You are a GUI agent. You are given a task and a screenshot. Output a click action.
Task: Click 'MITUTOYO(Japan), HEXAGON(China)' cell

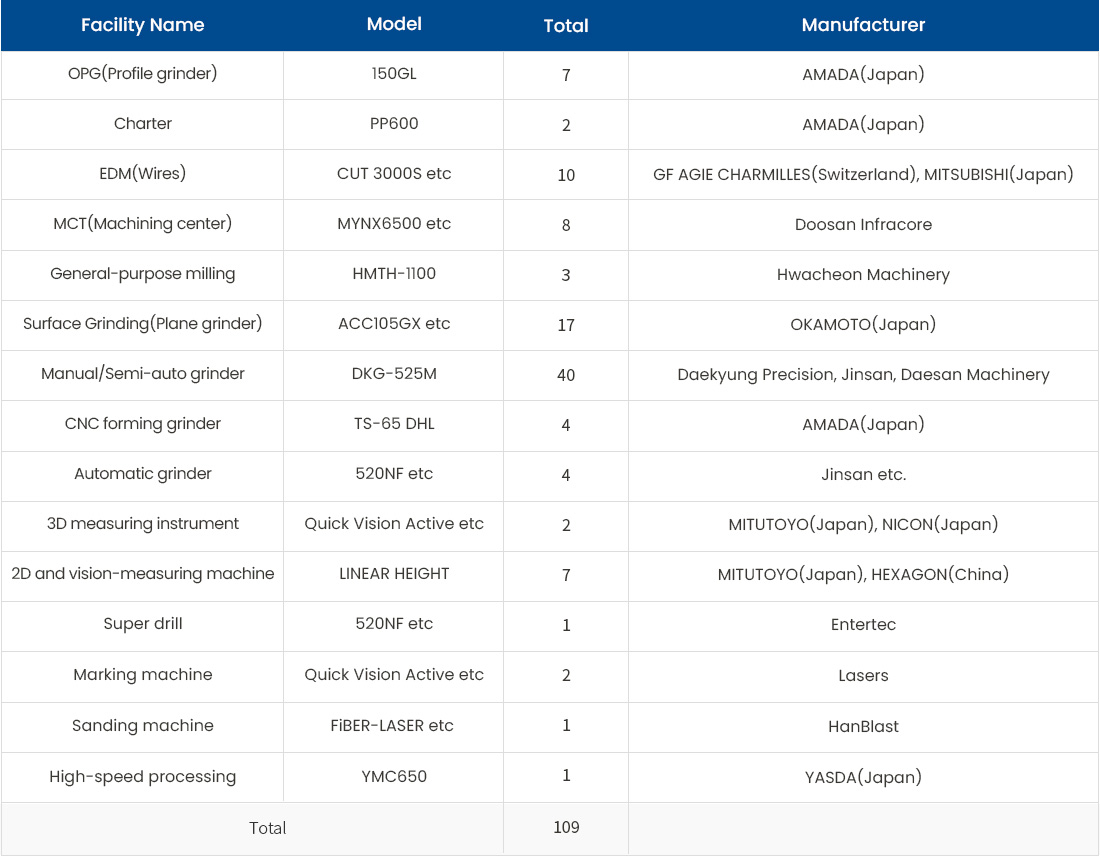point(863,575)
